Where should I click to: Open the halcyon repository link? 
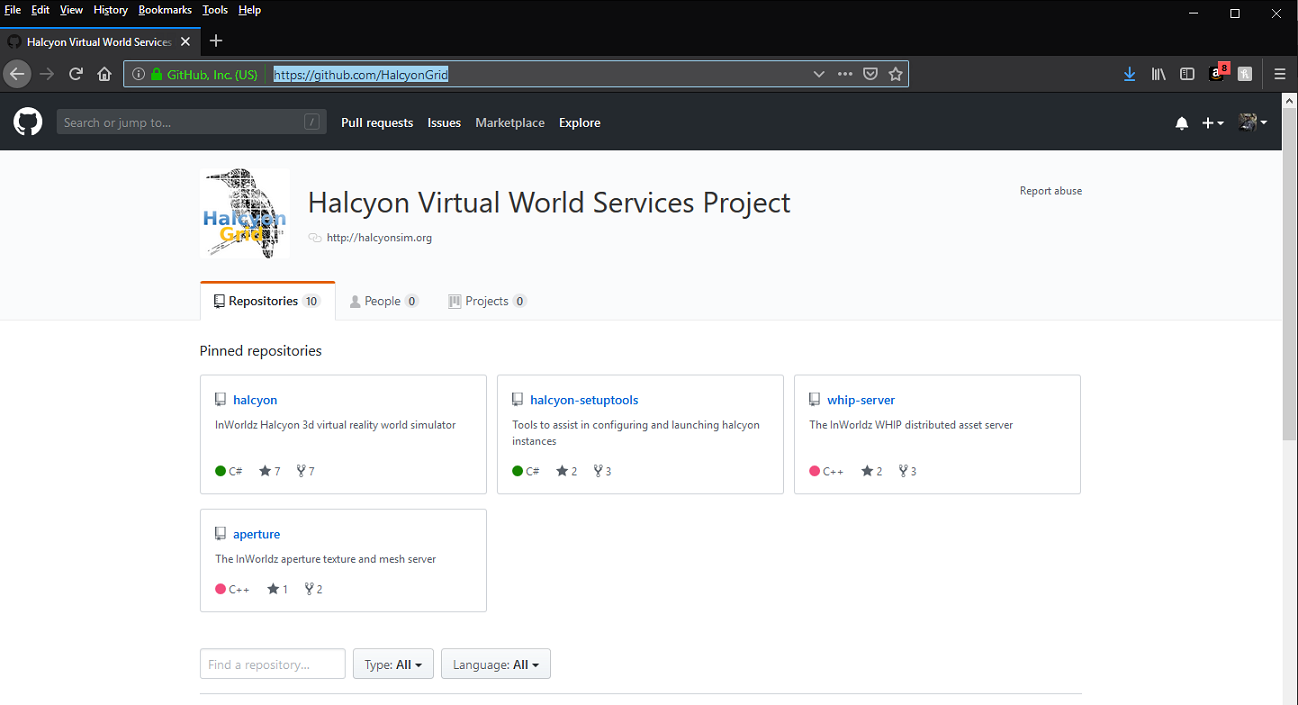click(x=255, y=400)
